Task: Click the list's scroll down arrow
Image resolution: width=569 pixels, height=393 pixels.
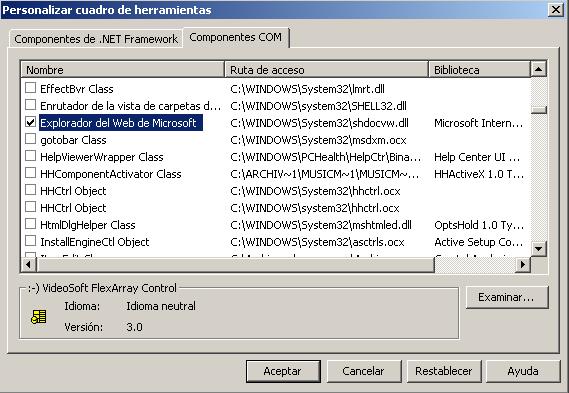Action: (538, 249)
